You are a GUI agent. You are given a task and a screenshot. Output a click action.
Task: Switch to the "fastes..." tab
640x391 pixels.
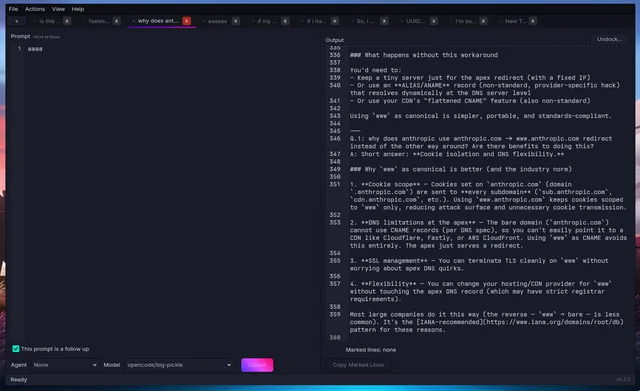[x=98, y=21]
